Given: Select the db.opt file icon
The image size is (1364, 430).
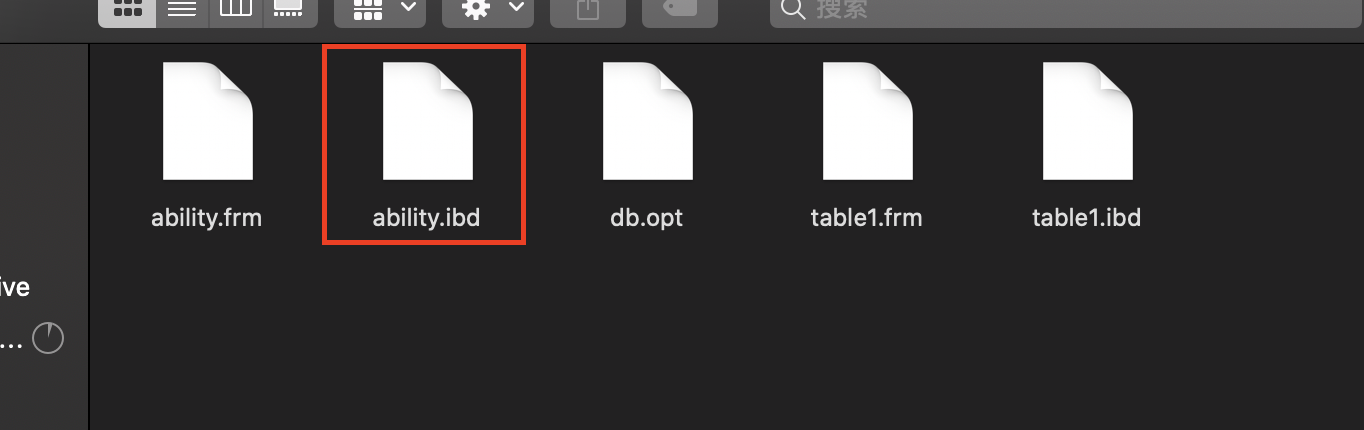Looking at the screenshot, I should click(x=648, y=121).
